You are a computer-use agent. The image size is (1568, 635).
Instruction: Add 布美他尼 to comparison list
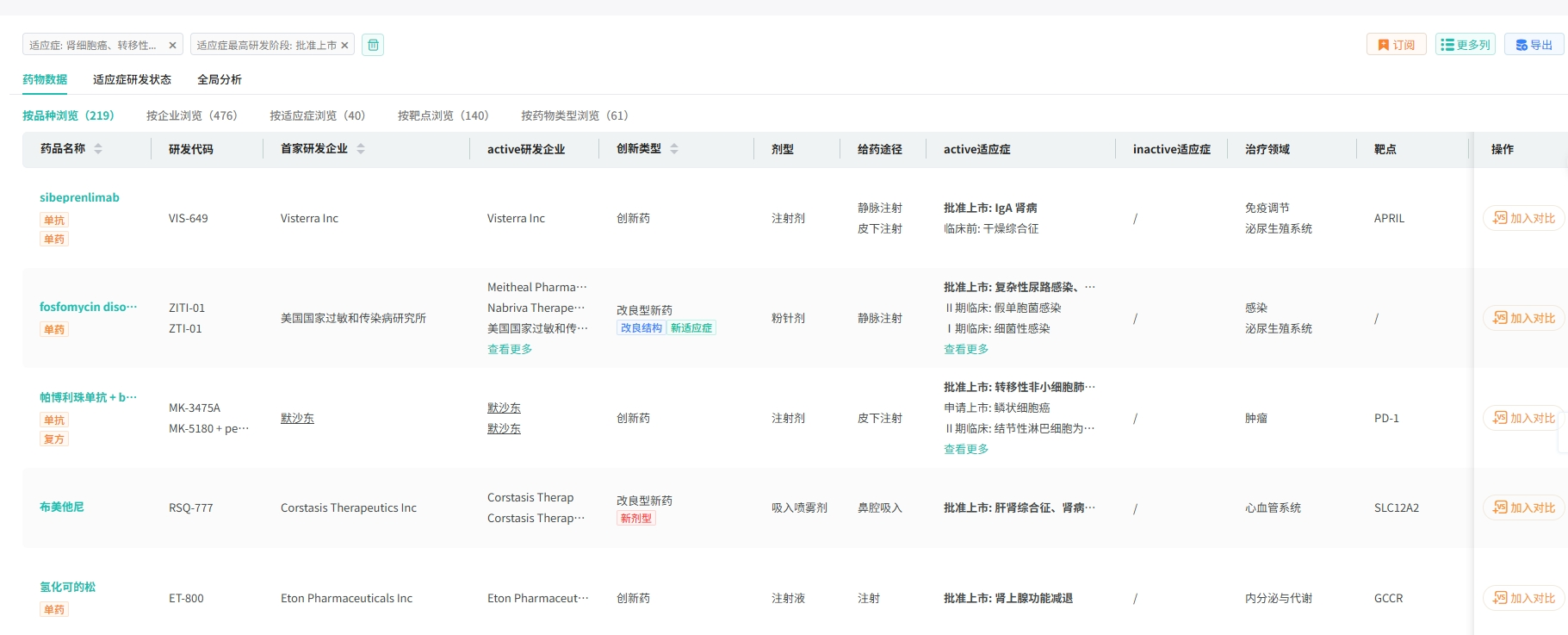[x=1523, y=507]
